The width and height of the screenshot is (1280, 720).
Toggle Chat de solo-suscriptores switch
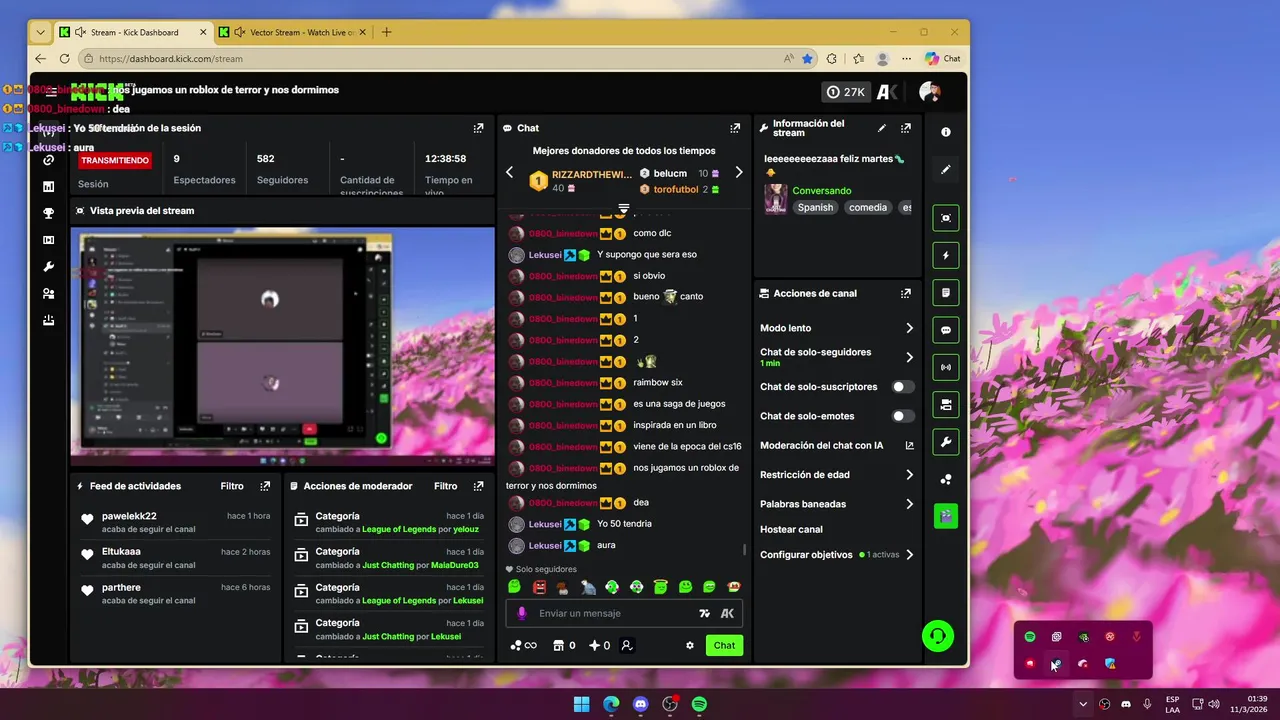[903, 387]
